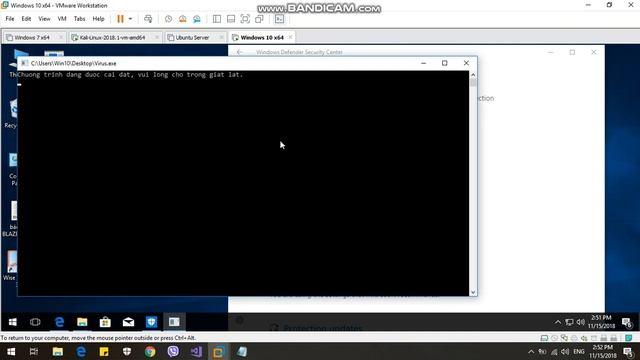Open the VMware File menu

10,19
